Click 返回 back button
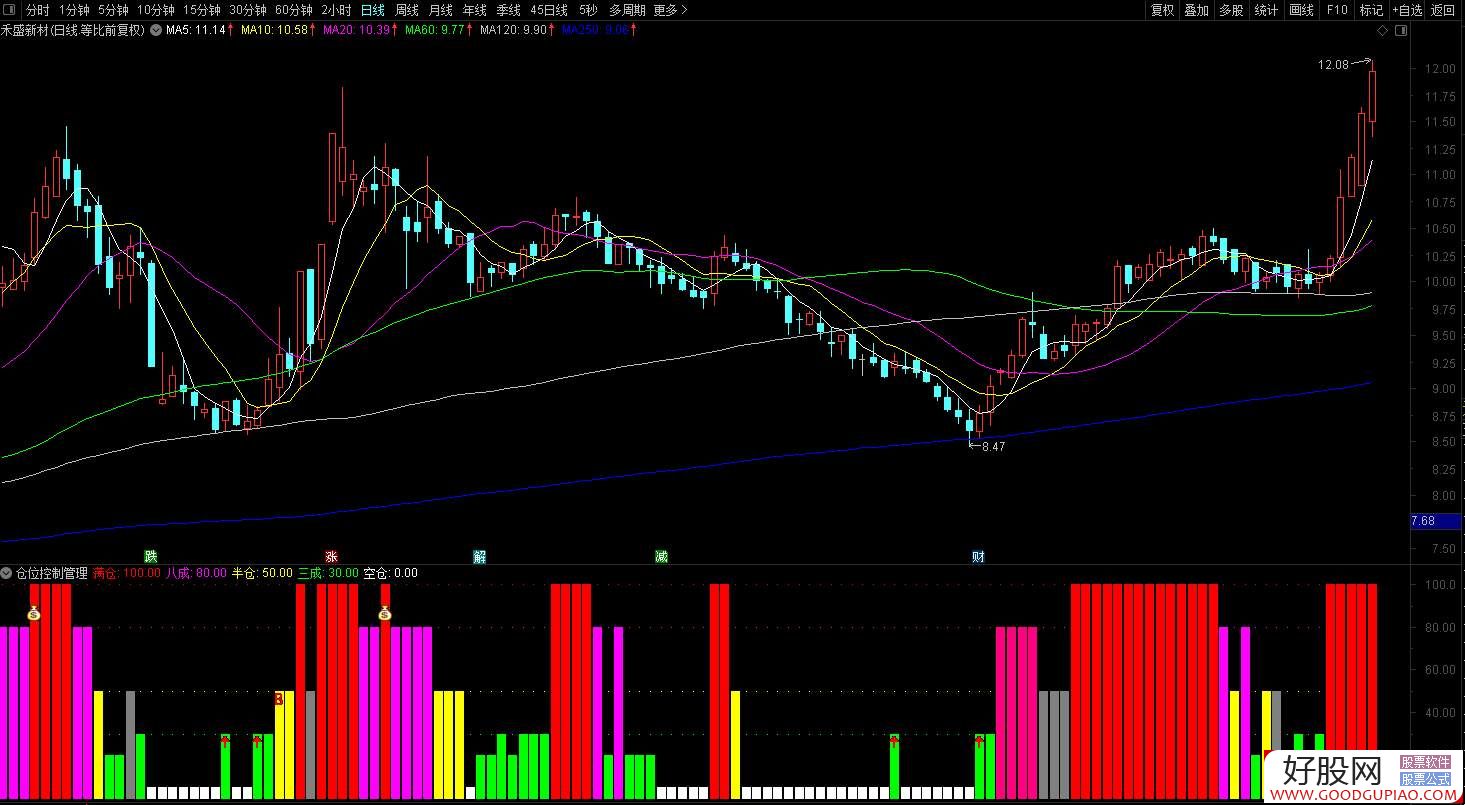 tap(1443, 10)
